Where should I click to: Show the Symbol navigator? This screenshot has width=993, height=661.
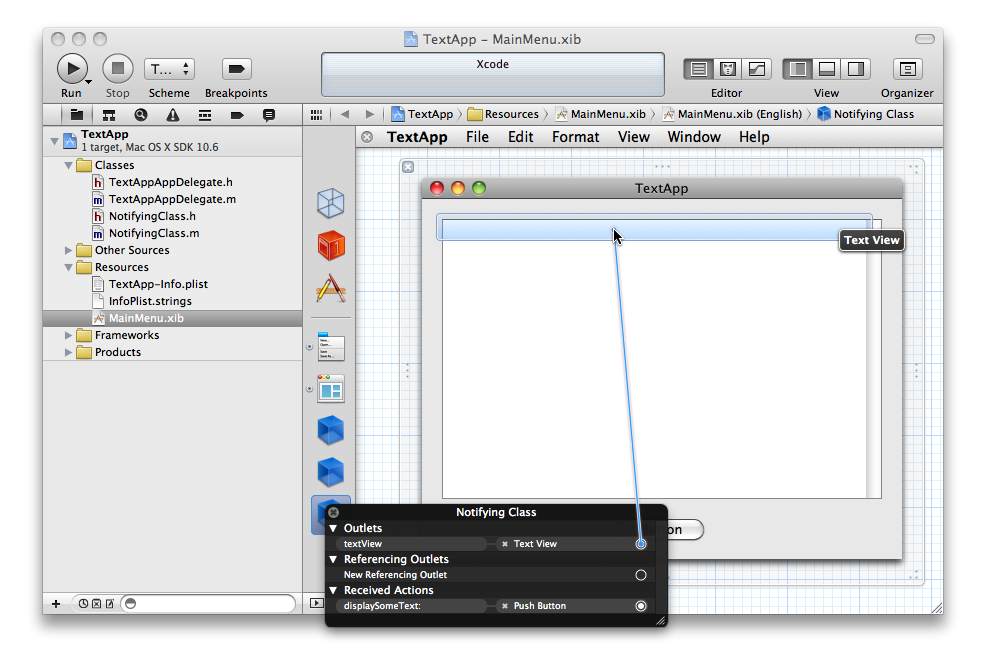coord(109,115)
